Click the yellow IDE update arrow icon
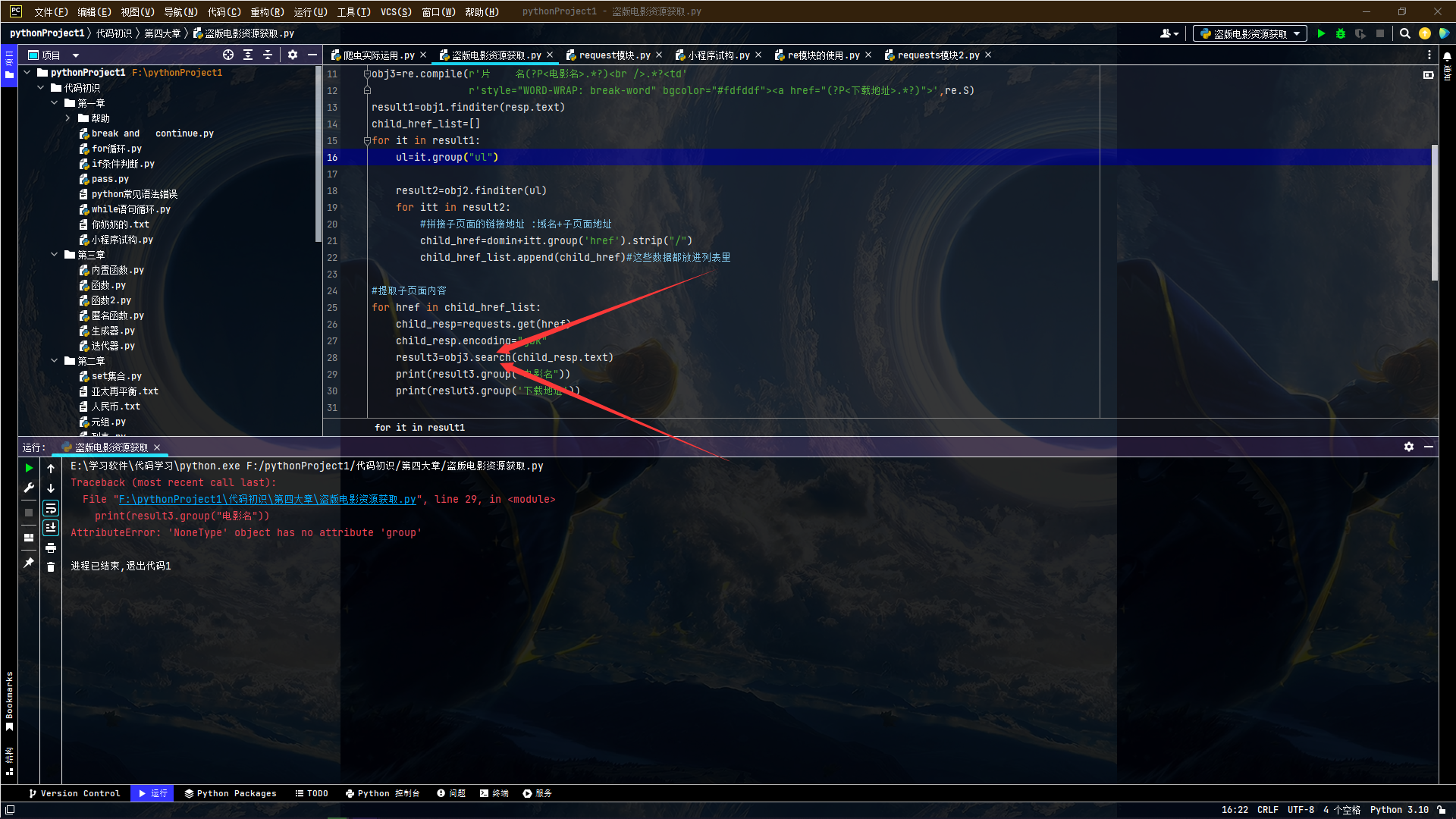The height and width of the screenshot is (819, 1456). click(1425, 33)
